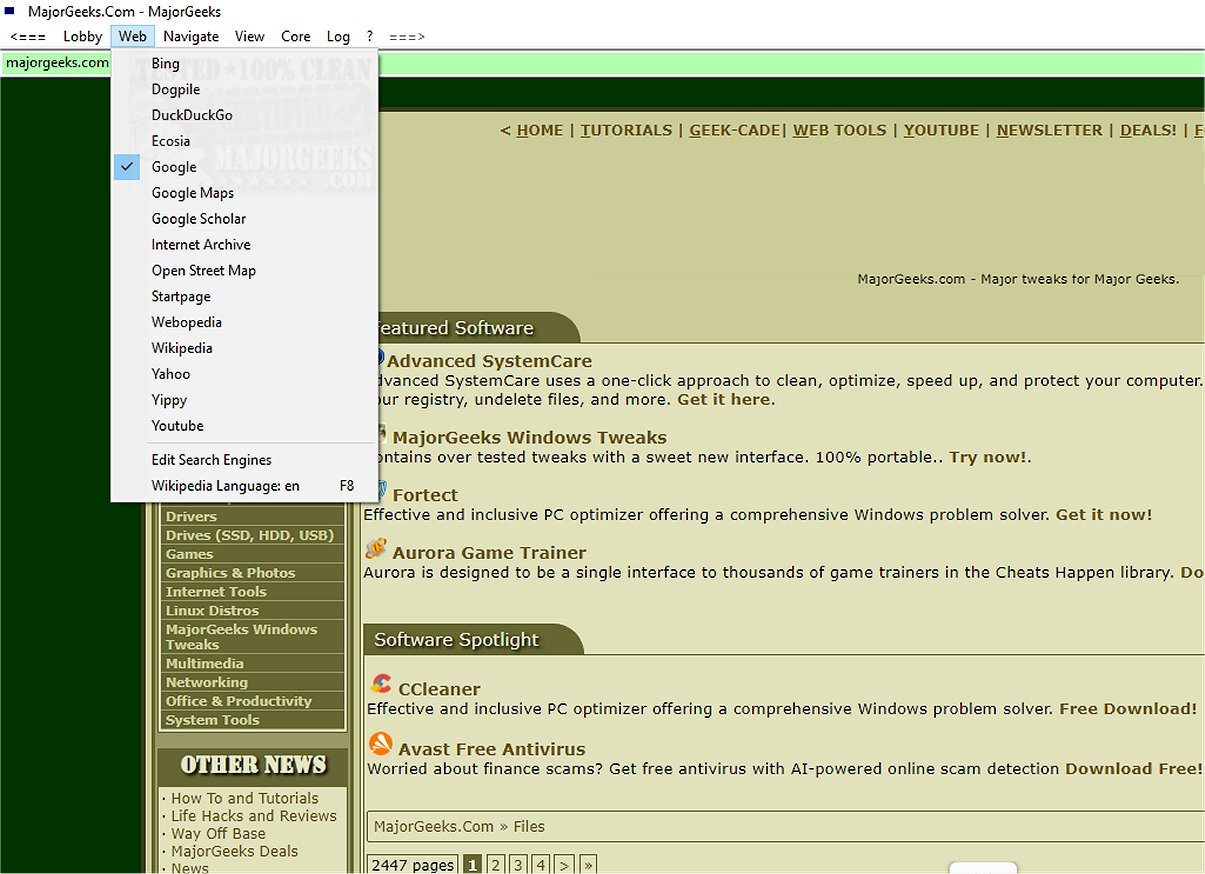The height and width of the screenshot is (874, 1205).
Task: Pick Google Maps in the Web menu
Action: click(245, 193)
